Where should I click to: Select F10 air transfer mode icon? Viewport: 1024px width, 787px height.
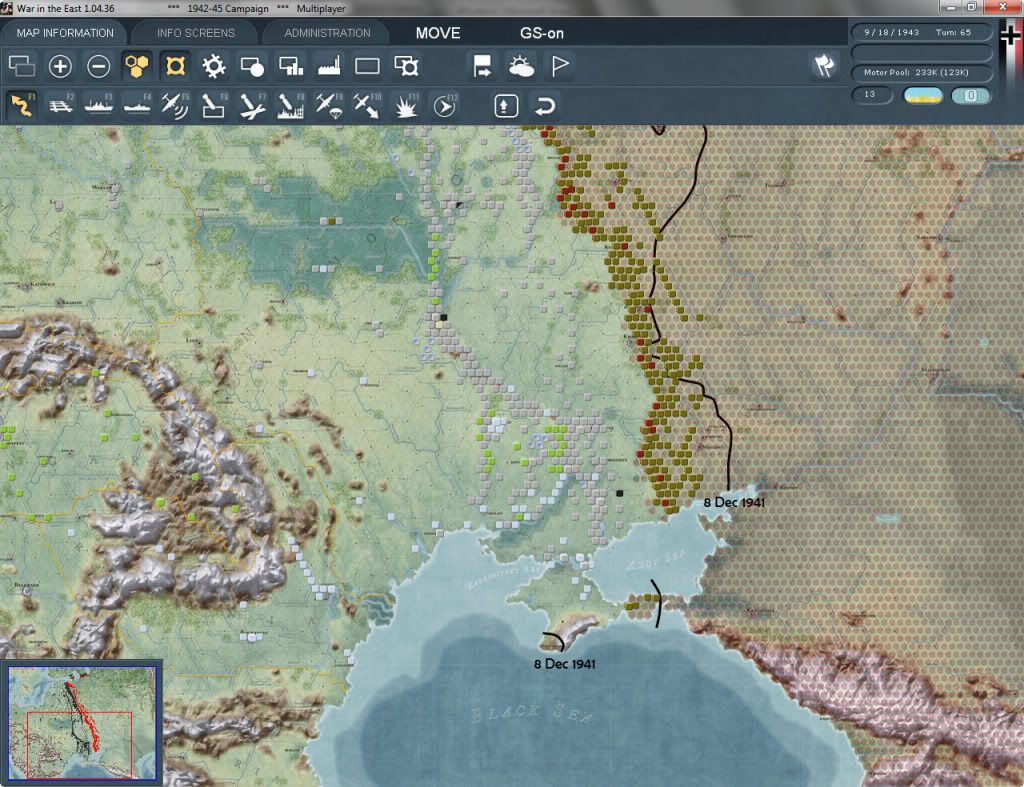click(x=367, y=105)
